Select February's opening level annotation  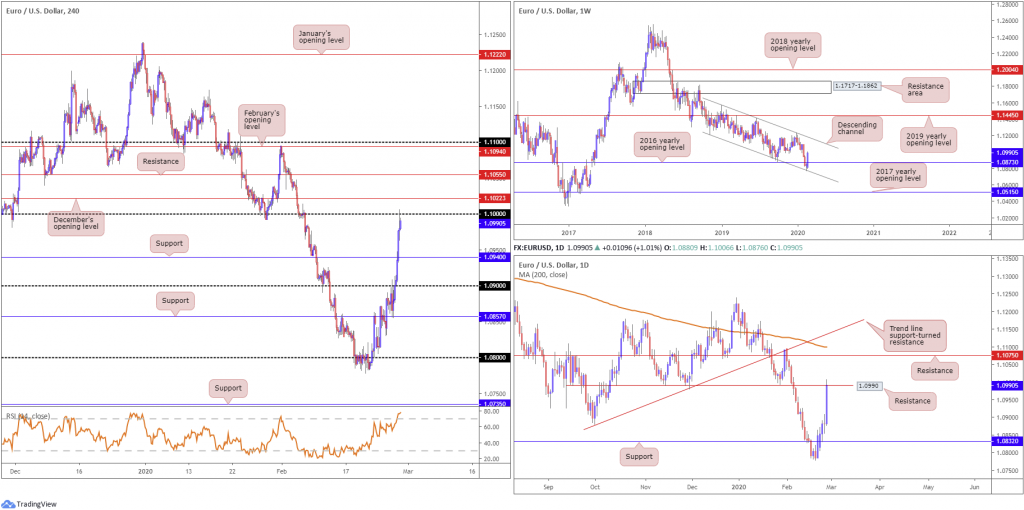pos(261,118)
